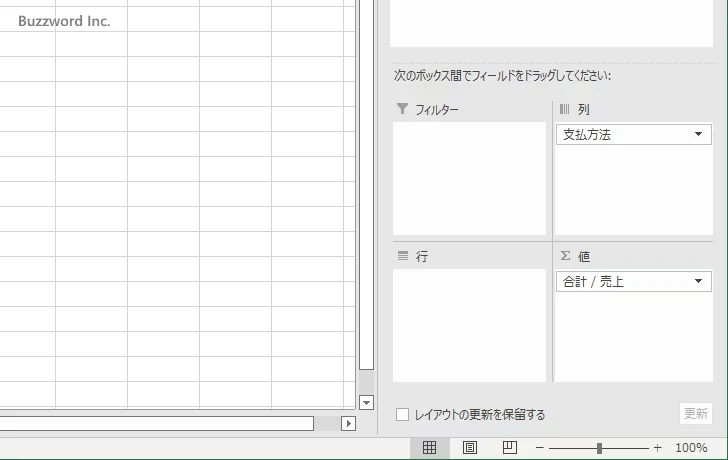Image resolution: width=728 pixels, height=460 pixels.
Task: Click the 更新 button
Action: (x=696, y=413)
